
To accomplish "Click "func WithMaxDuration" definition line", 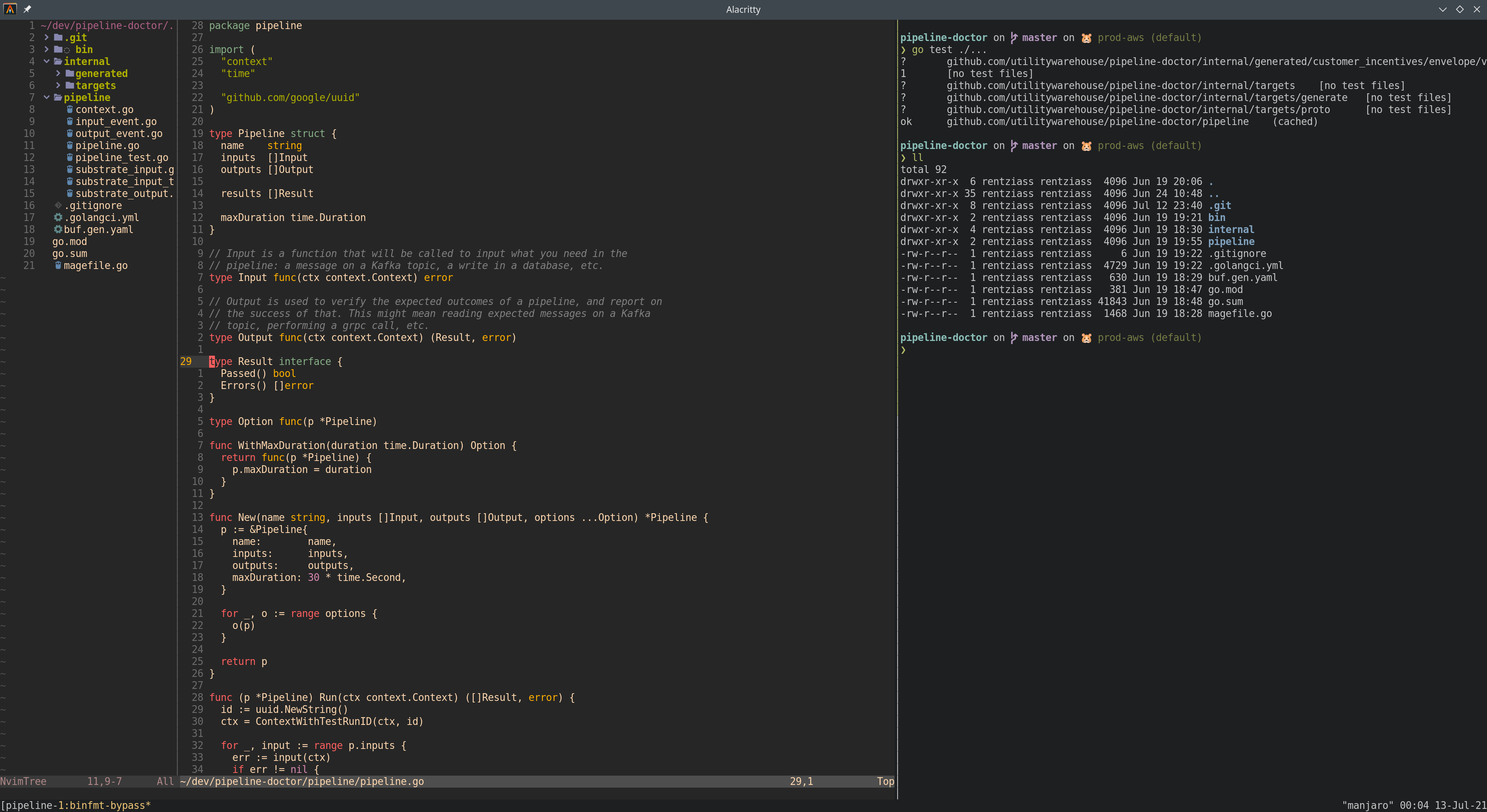I will pos(362,445).
